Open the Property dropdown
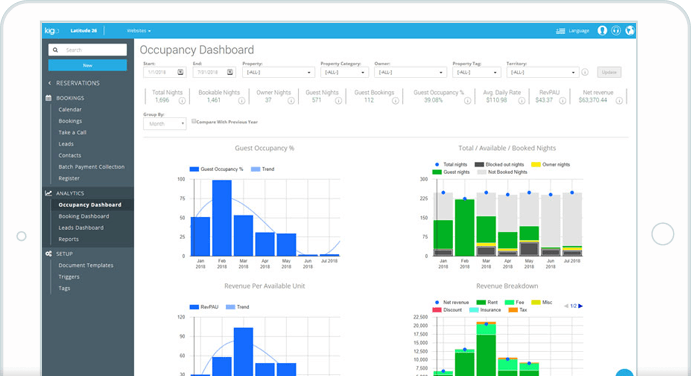The width and height of the screenshot is (691, 376). click(279, 72)
